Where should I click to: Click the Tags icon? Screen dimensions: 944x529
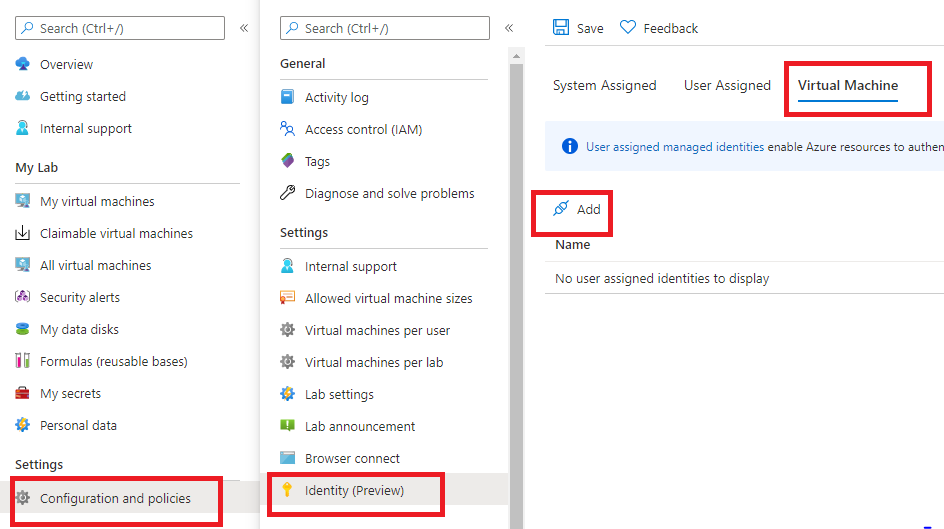pyautogui.click(x=288, y=160)
